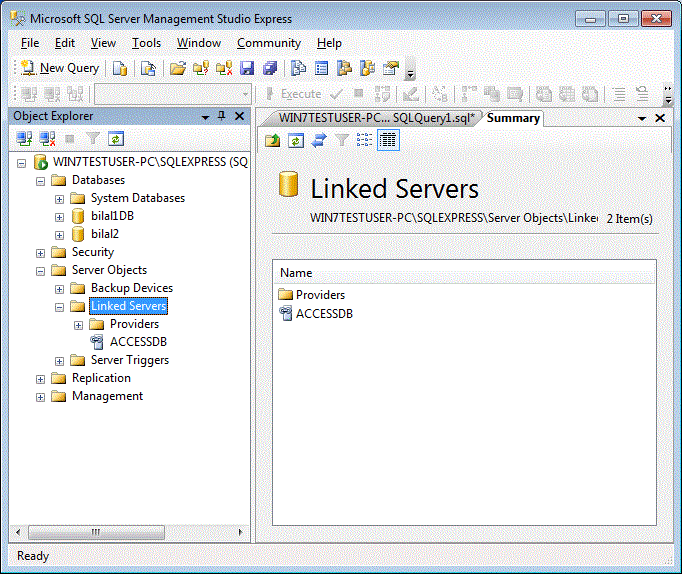Expand the Replication folder
682x574 pixels.
point(40,380)
